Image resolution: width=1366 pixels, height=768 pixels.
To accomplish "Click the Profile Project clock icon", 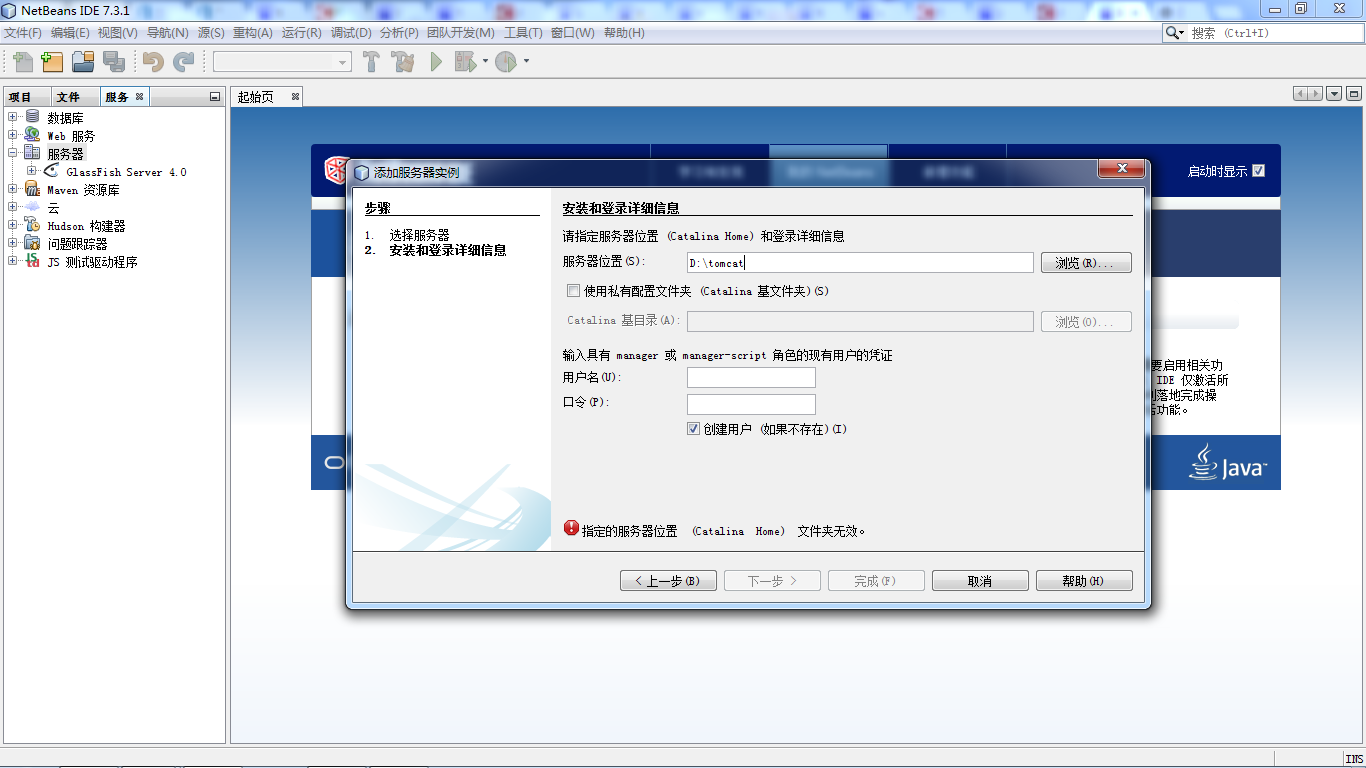I will click(507, 62).
